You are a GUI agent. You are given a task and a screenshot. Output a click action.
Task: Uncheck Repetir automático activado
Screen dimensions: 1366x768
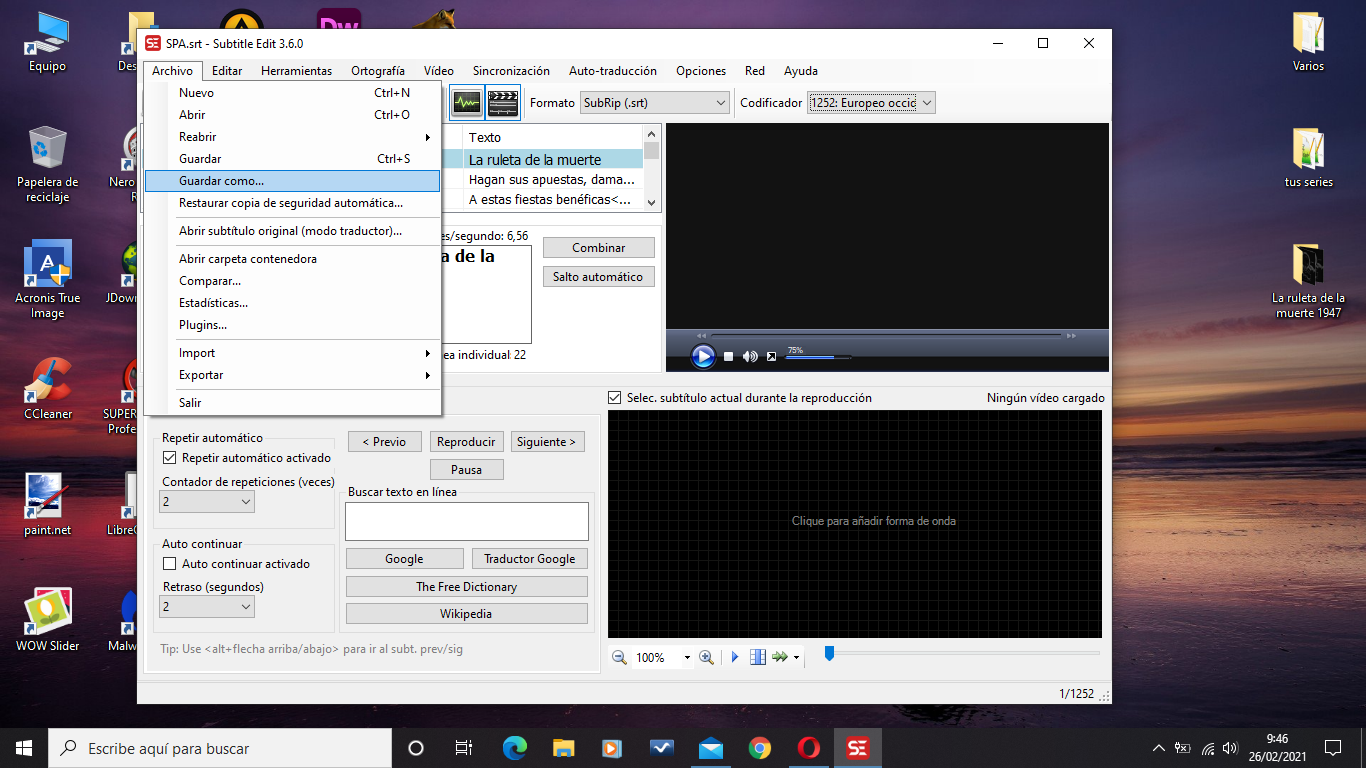[170, 458]
